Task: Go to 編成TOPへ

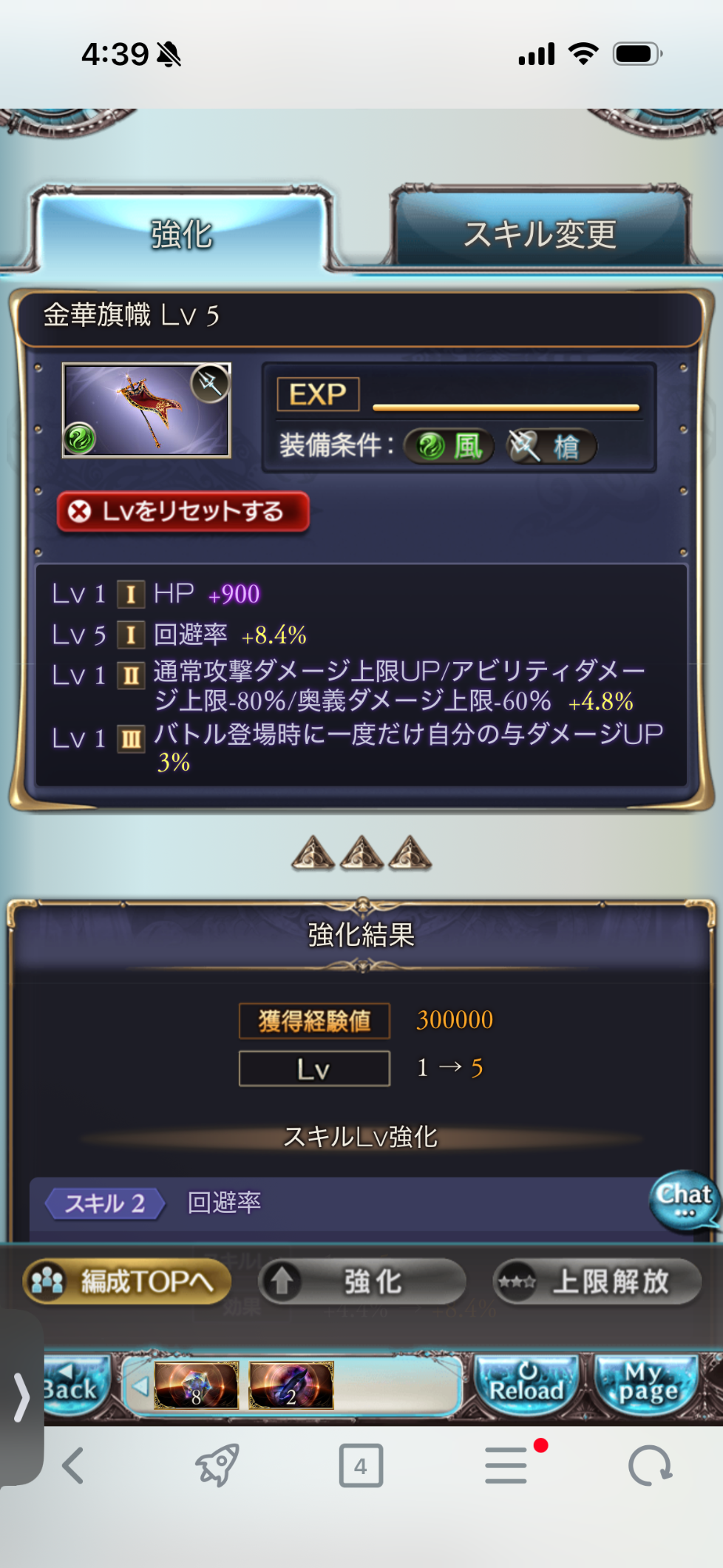Action: pyautogui.click(x=127, y=1281)
